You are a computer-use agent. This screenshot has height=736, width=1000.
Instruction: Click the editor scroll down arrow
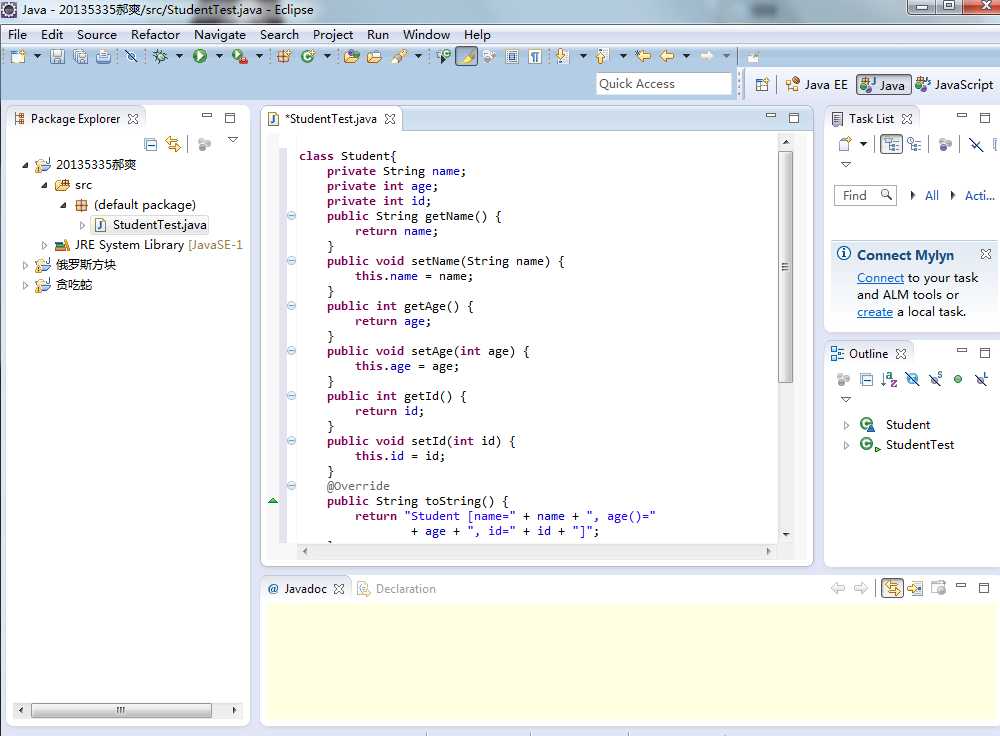click(x=786, y=534)
